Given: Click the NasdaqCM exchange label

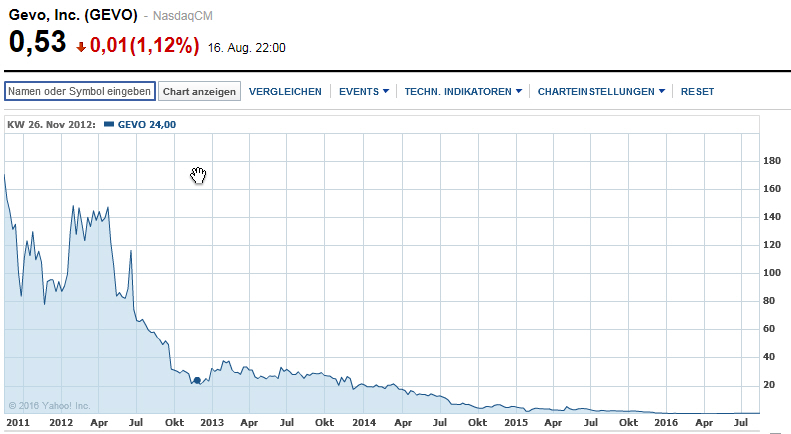Looking at the screenshot, I should tap(183, 16).
